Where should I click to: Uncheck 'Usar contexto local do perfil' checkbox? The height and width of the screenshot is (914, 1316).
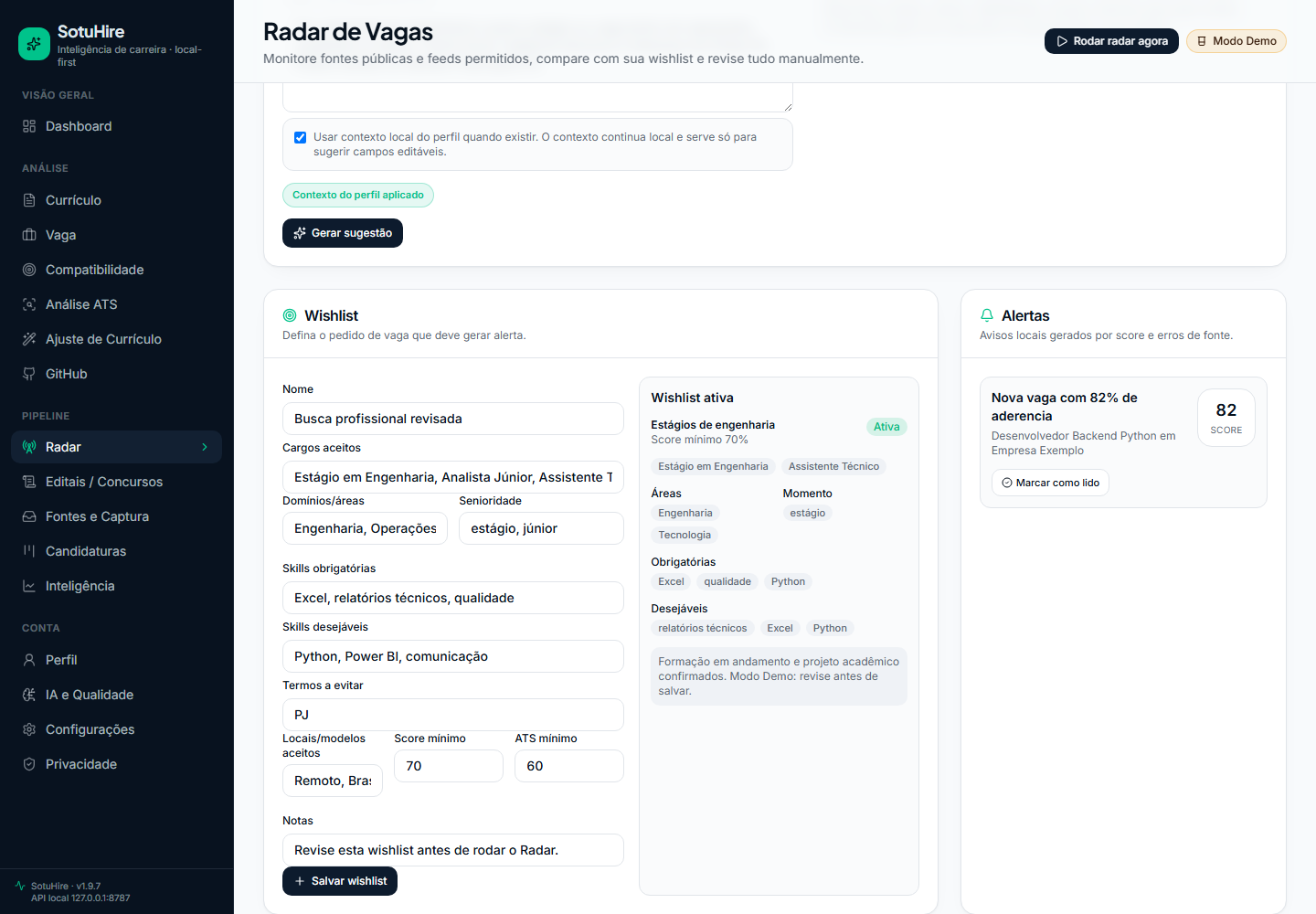coord(300,137)
